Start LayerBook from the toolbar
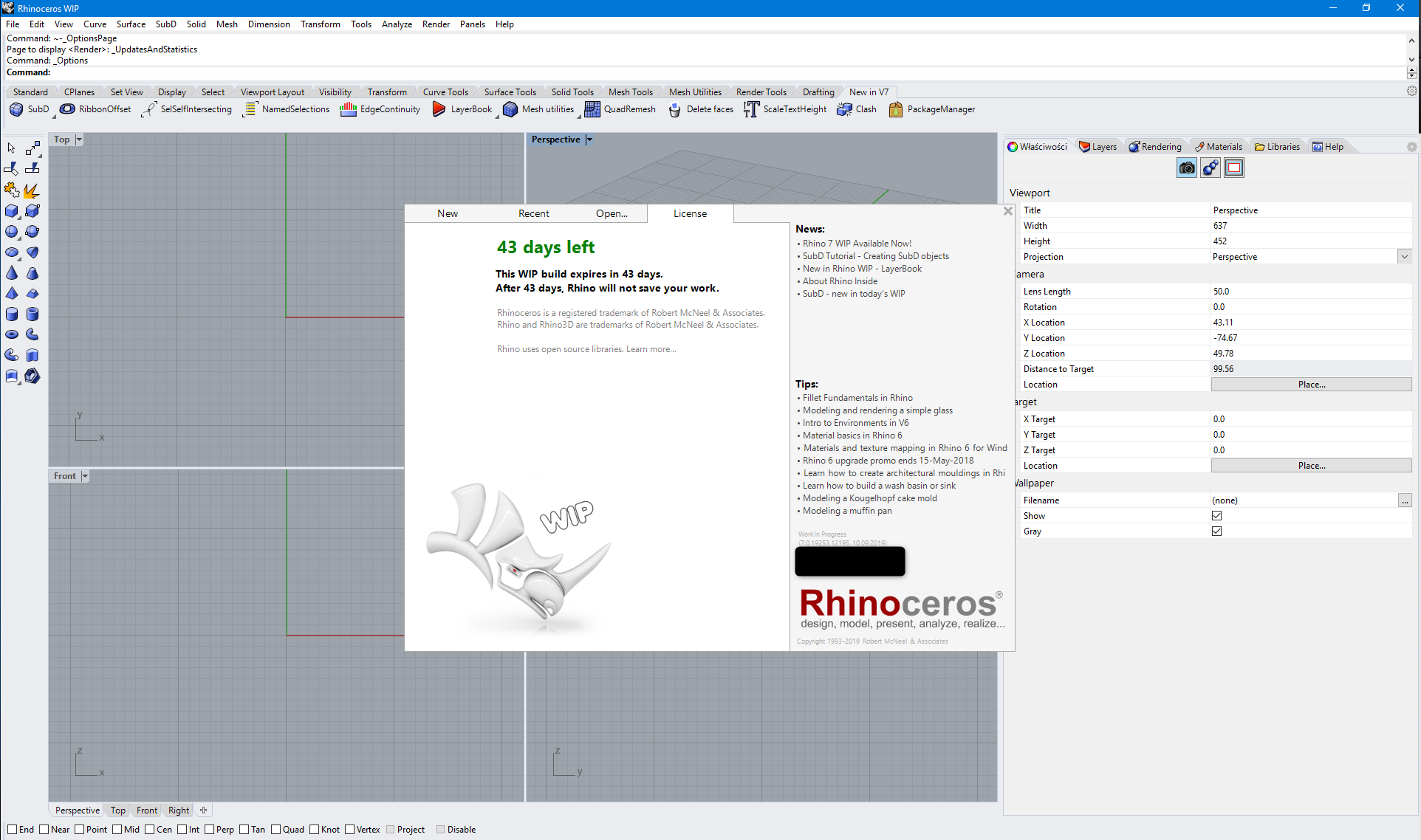Image resolution: width=1421 pixels, height=840 pixels. coord(439,109)
